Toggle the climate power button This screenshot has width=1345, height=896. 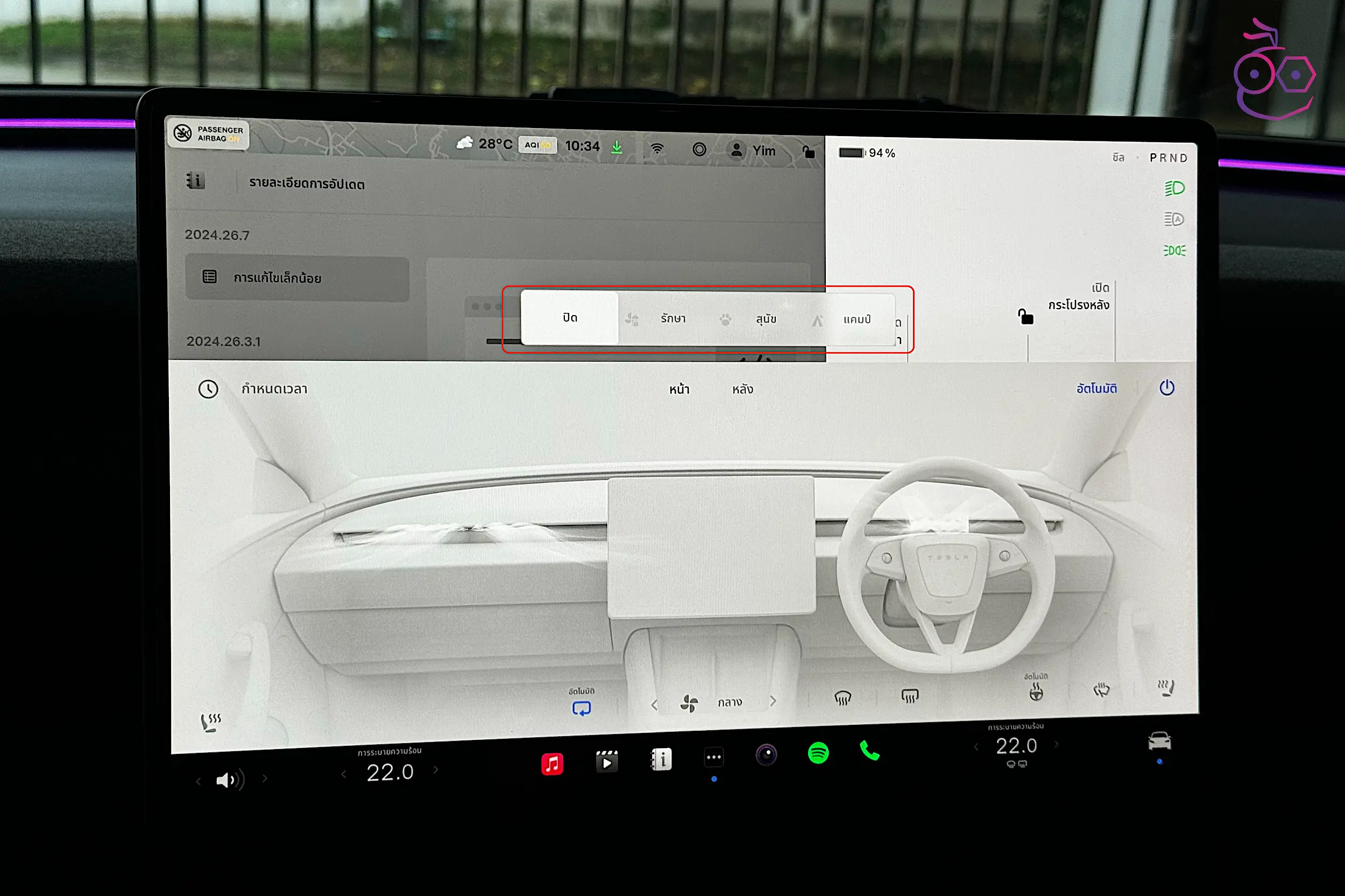tap(1167, 388)
